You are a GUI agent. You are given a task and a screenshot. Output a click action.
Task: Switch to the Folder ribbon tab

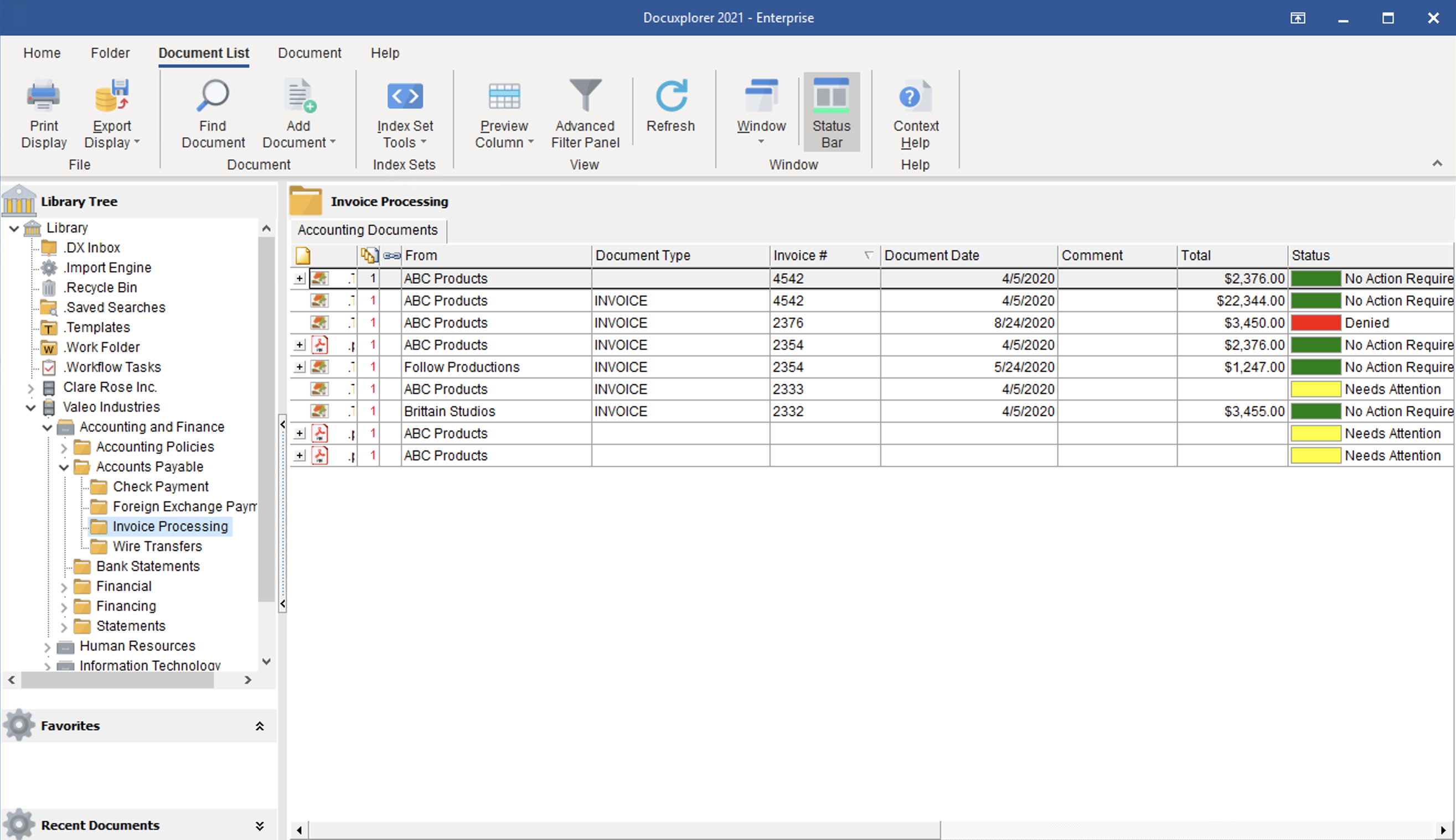tap(110, 53)
